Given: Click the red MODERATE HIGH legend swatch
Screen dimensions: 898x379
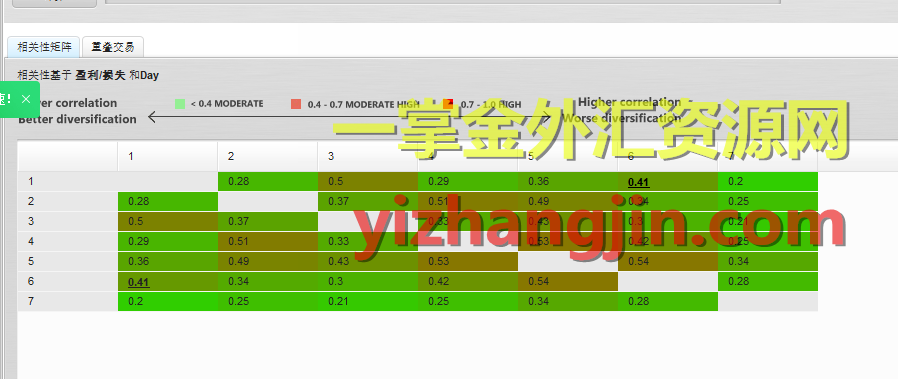Looking at the screenshot, I should (x=296, y=104).
